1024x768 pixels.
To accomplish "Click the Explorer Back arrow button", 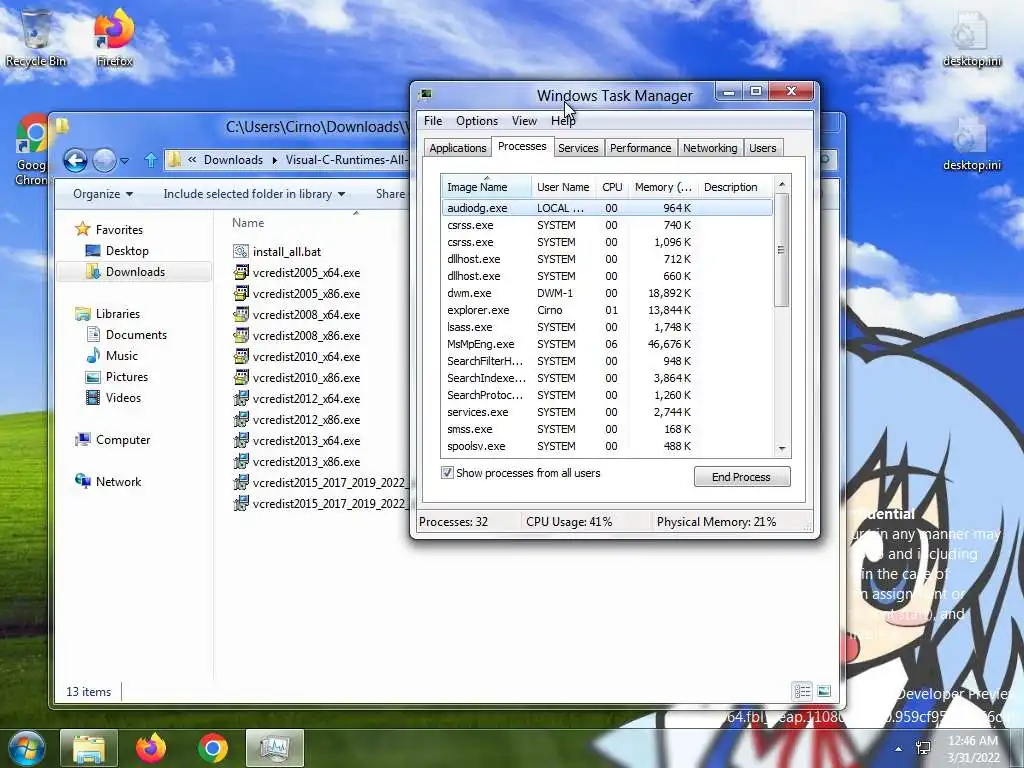I will [x=75, y=160].
